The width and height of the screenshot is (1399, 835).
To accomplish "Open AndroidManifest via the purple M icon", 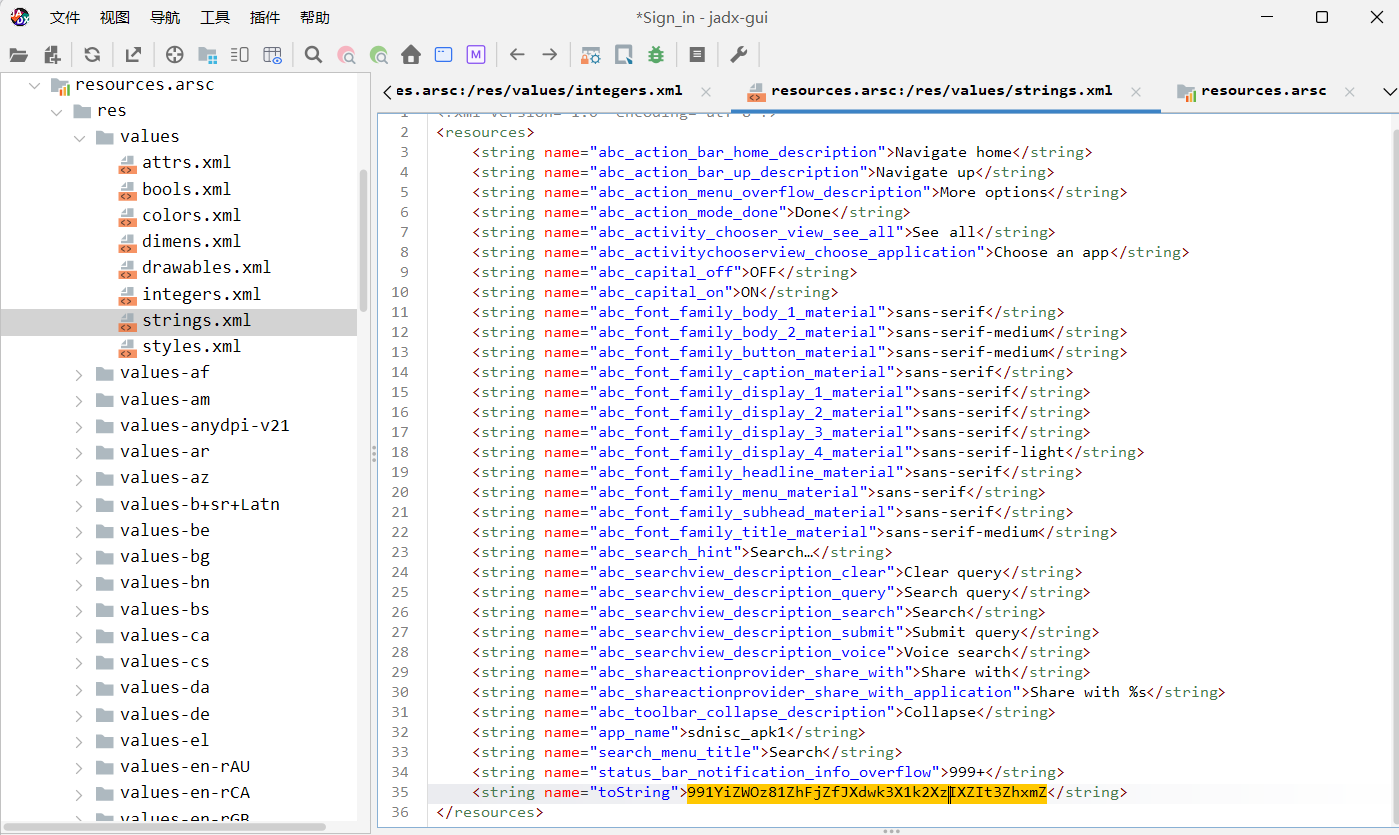I will pos(476,55).
